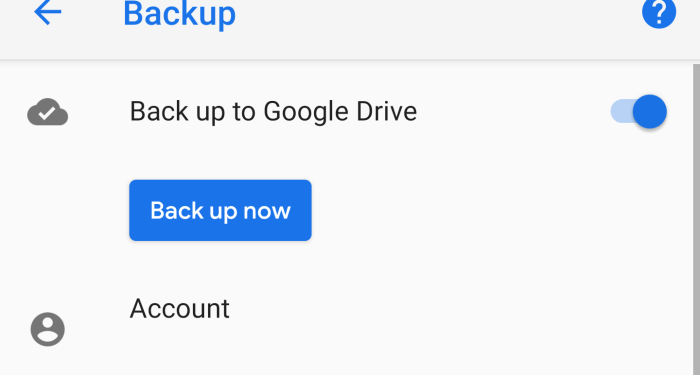Go back using the left arrow
Image resolution: width=700 pixels, height=375 pixels.
click(x=48, y=12)
